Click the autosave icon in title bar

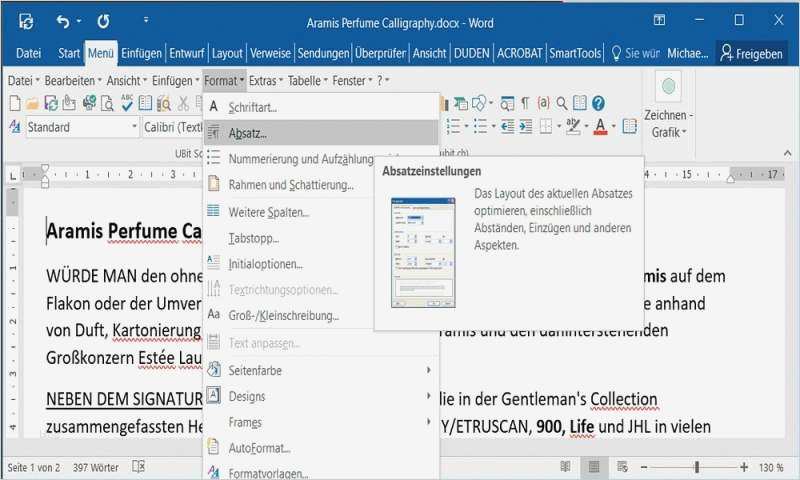pos(26,21)
